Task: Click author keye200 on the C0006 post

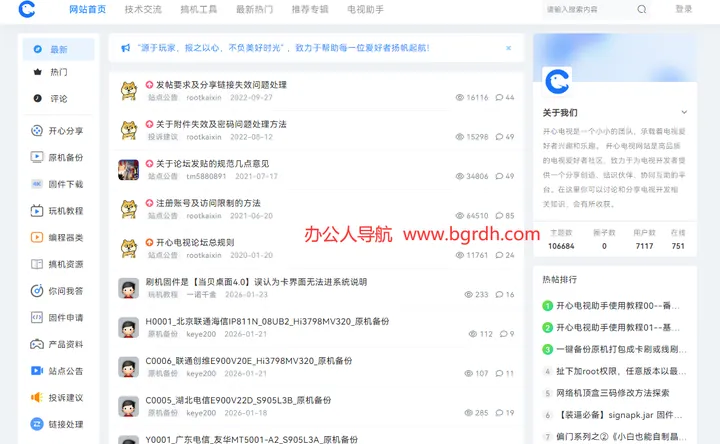Action: [201, 373]
